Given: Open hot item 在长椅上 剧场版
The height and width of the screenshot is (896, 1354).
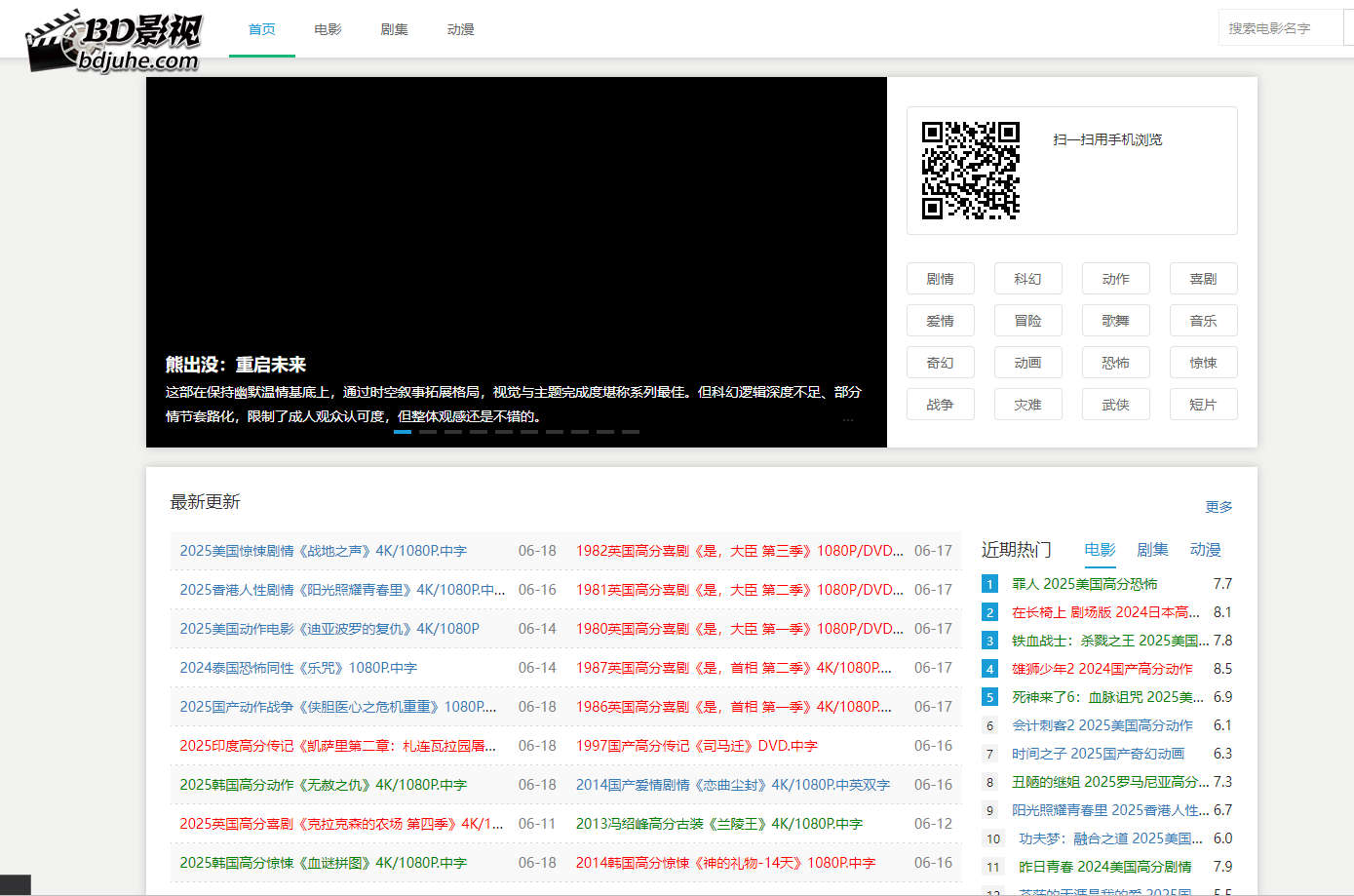Looking at the screenshot, I should click(1106, 612).
